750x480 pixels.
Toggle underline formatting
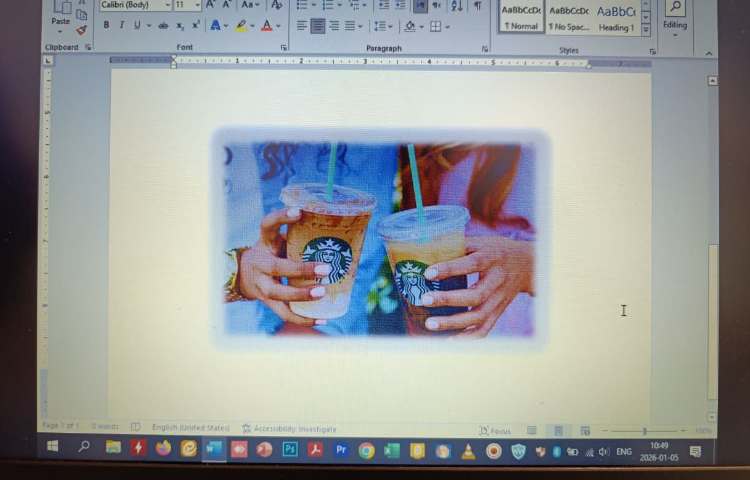click(x=136, y=25)
